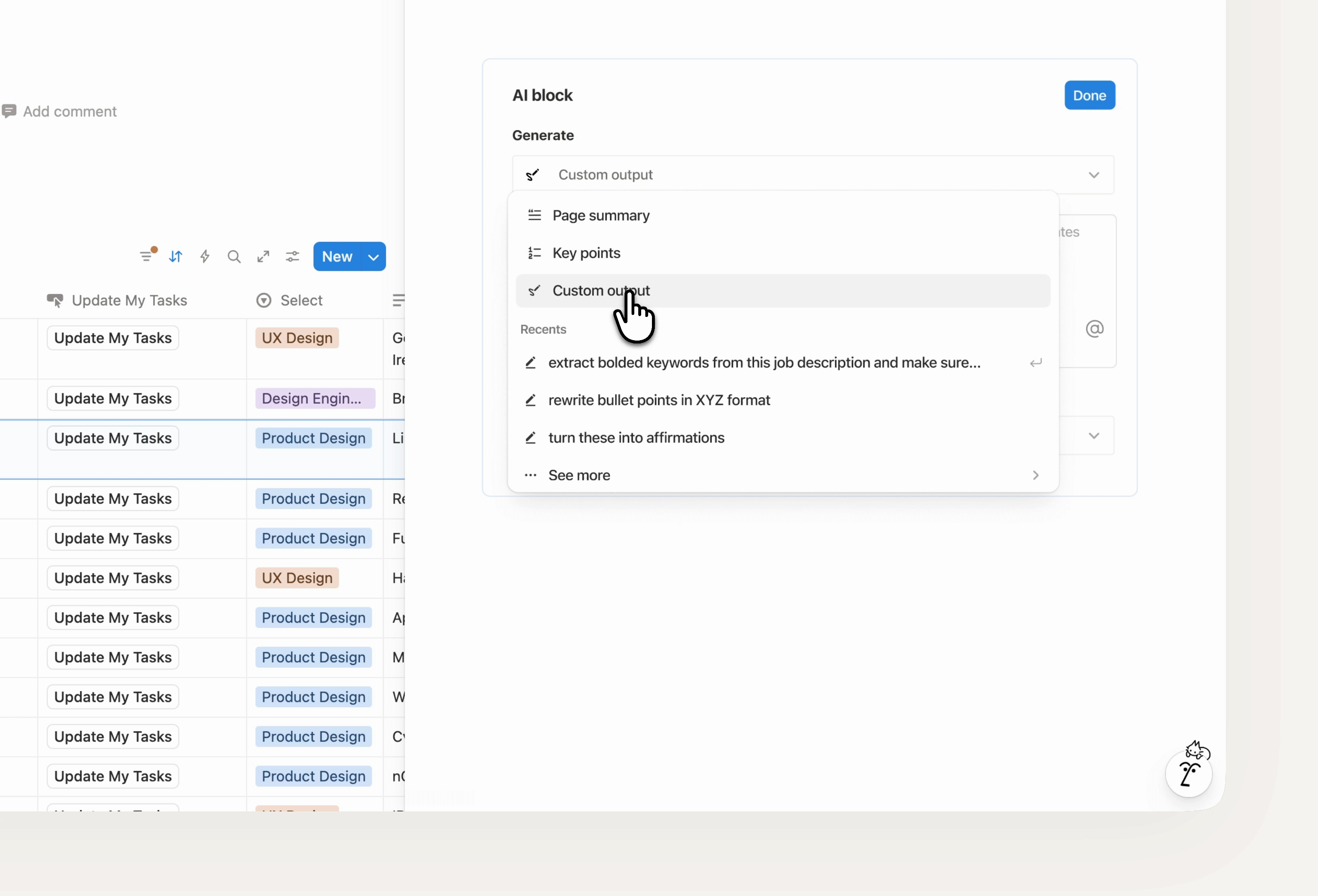The height and width of the screenshot is (896, 1318).
Task: Click the expand full-page arrows icon
Action: point(263,256)
